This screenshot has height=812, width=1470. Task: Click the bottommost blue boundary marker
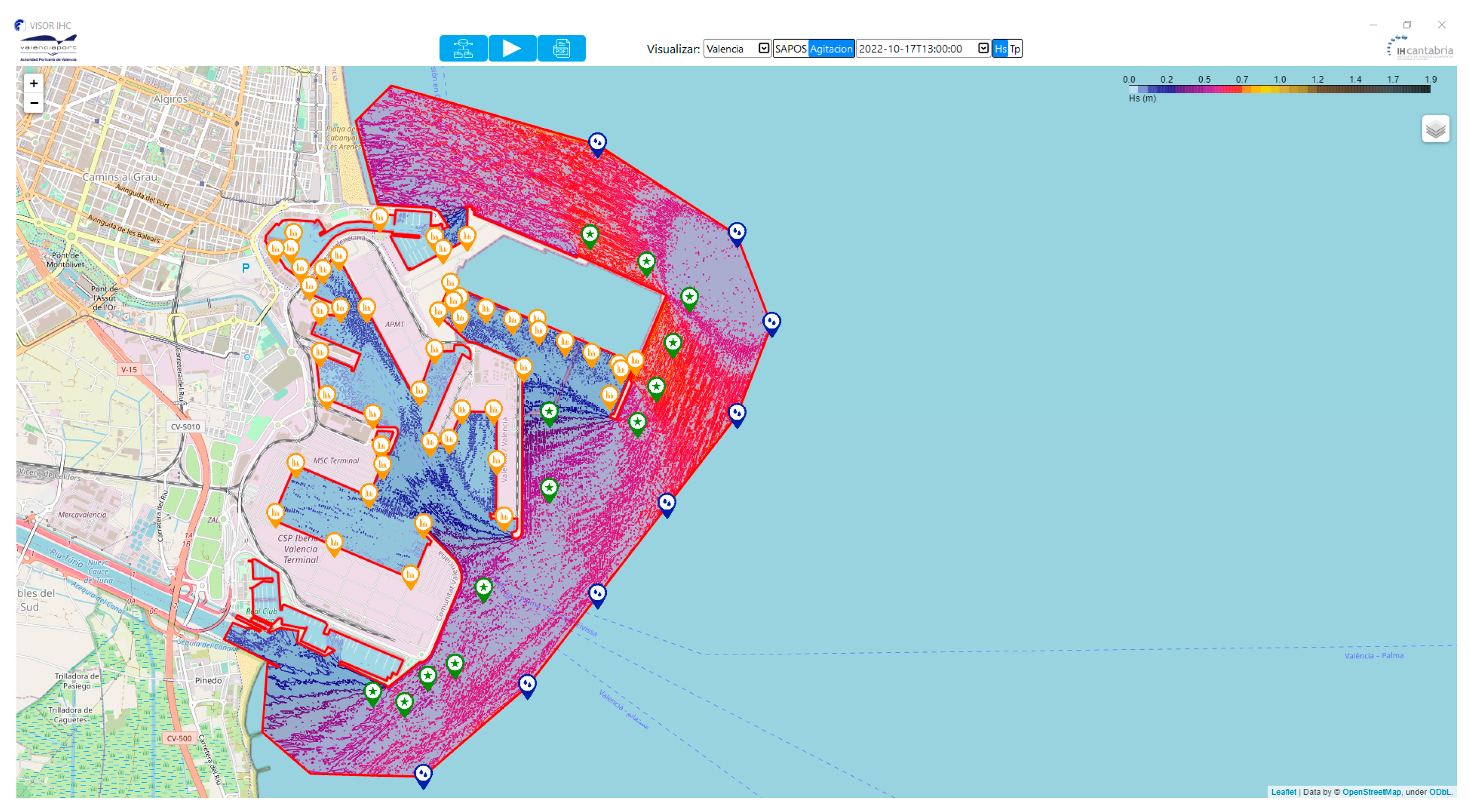pos(423,774)
